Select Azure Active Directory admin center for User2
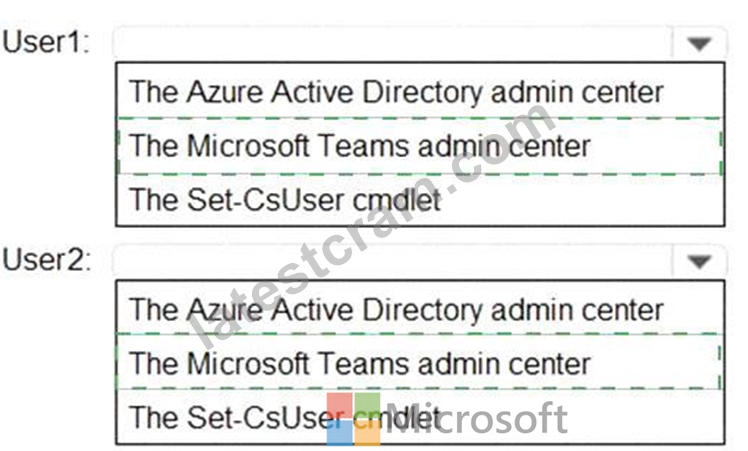Image resolution: width=748 pixels, height=451 pixels. (420, 309)
